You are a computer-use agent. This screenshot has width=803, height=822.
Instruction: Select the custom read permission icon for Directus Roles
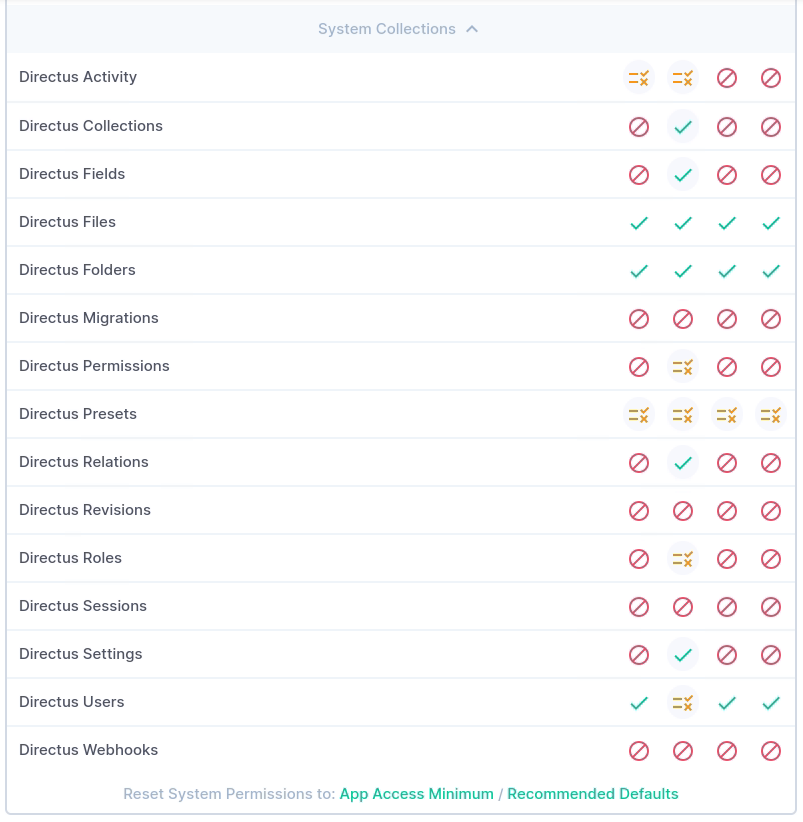[683, 559]
